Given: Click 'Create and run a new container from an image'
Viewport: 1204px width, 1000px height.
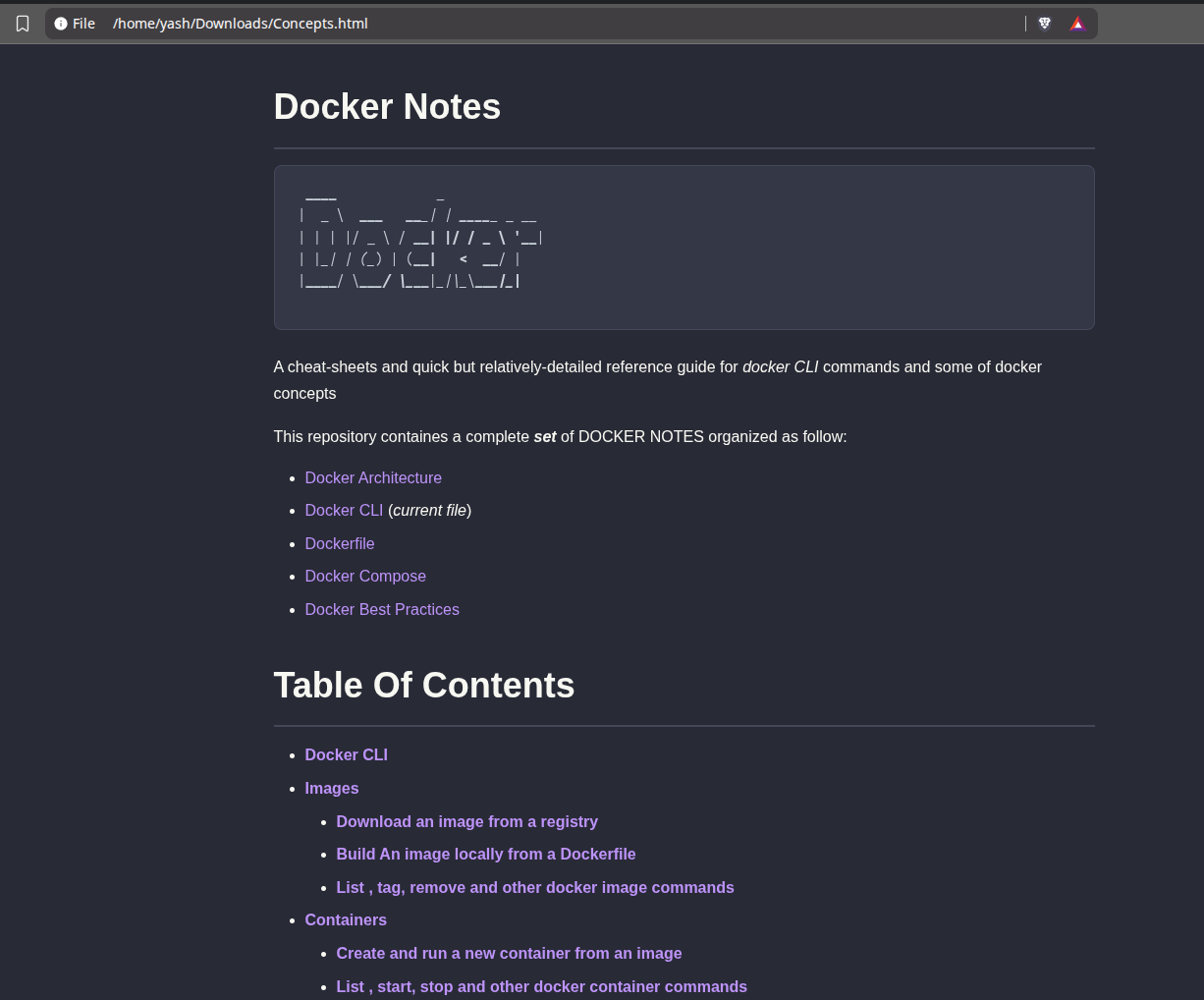Looking at the screenshot, I should pos(509,953).
